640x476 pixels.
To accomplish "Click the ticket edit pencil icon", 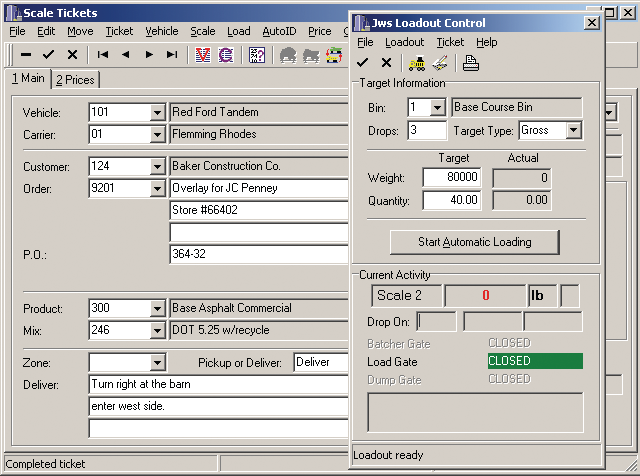I will pos(440,63).
